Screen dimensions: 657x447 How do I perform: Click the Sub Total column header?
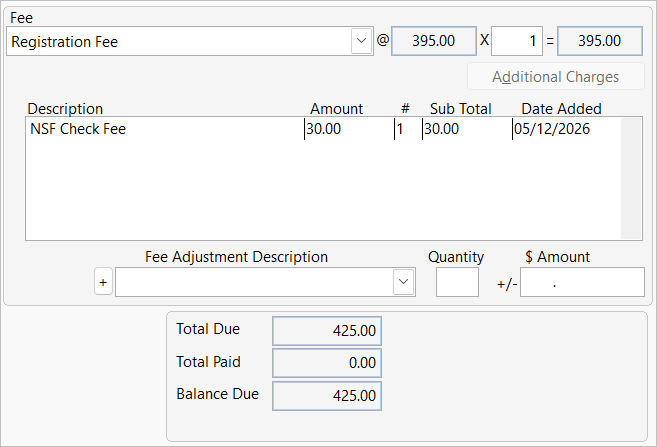460,109
